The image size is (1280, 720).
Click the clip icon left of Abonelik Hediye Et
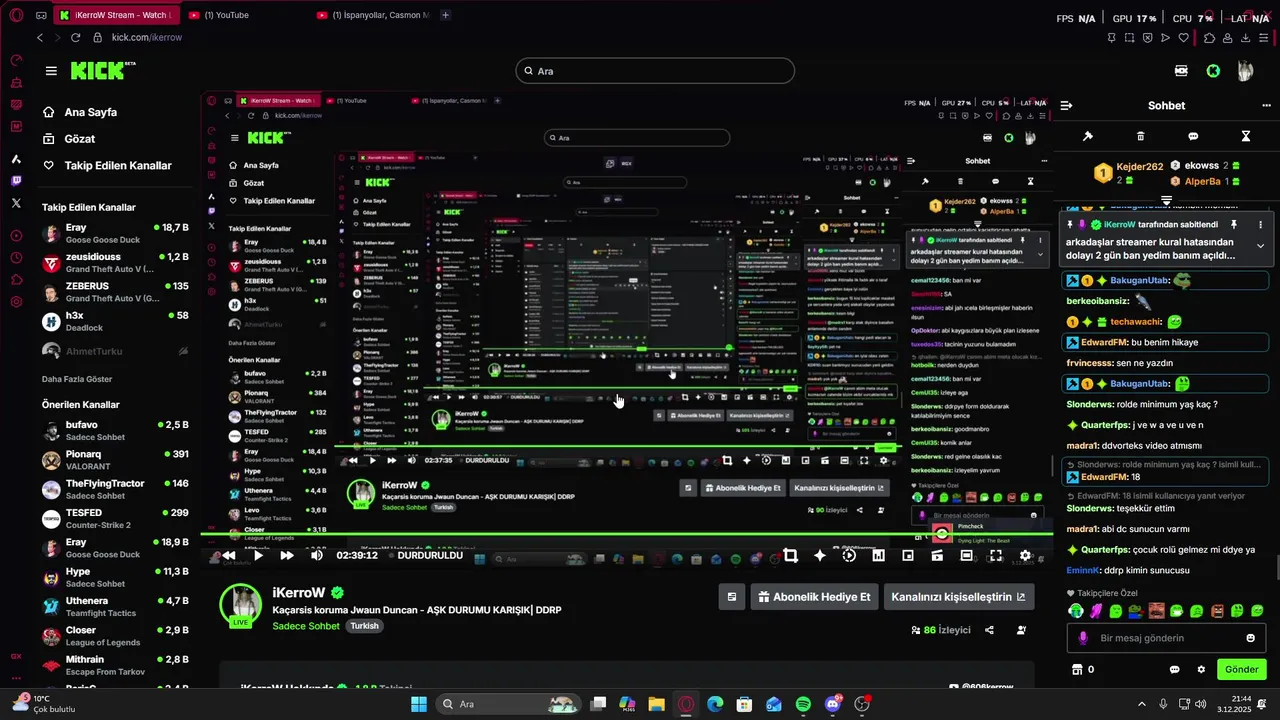tap(731, 597)
